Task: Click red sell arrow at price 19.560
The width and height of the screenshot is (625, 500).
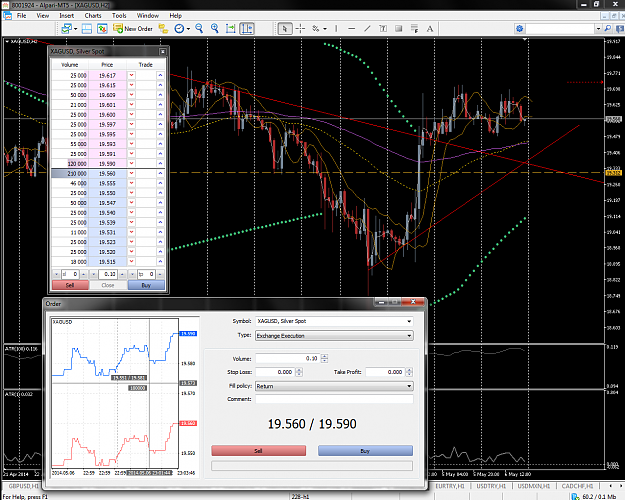Action: point(132,173)
